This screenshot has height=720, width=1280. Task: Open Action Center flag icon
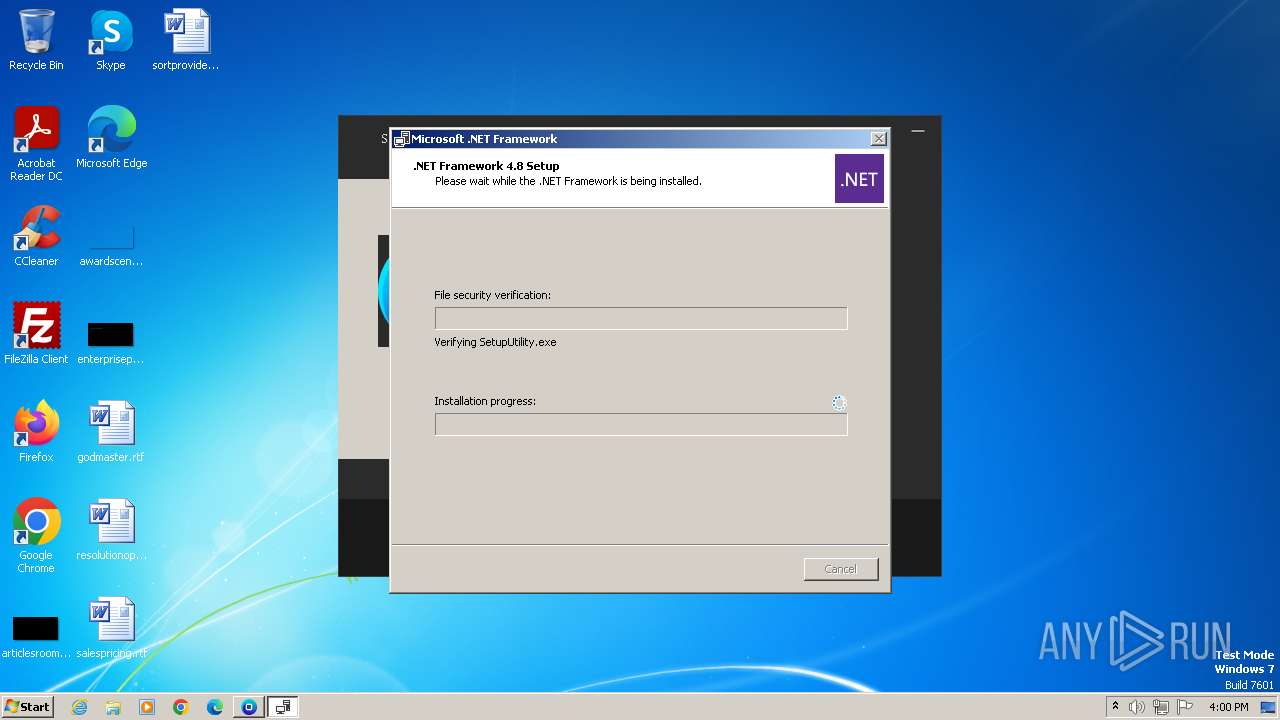point(1185,707)
